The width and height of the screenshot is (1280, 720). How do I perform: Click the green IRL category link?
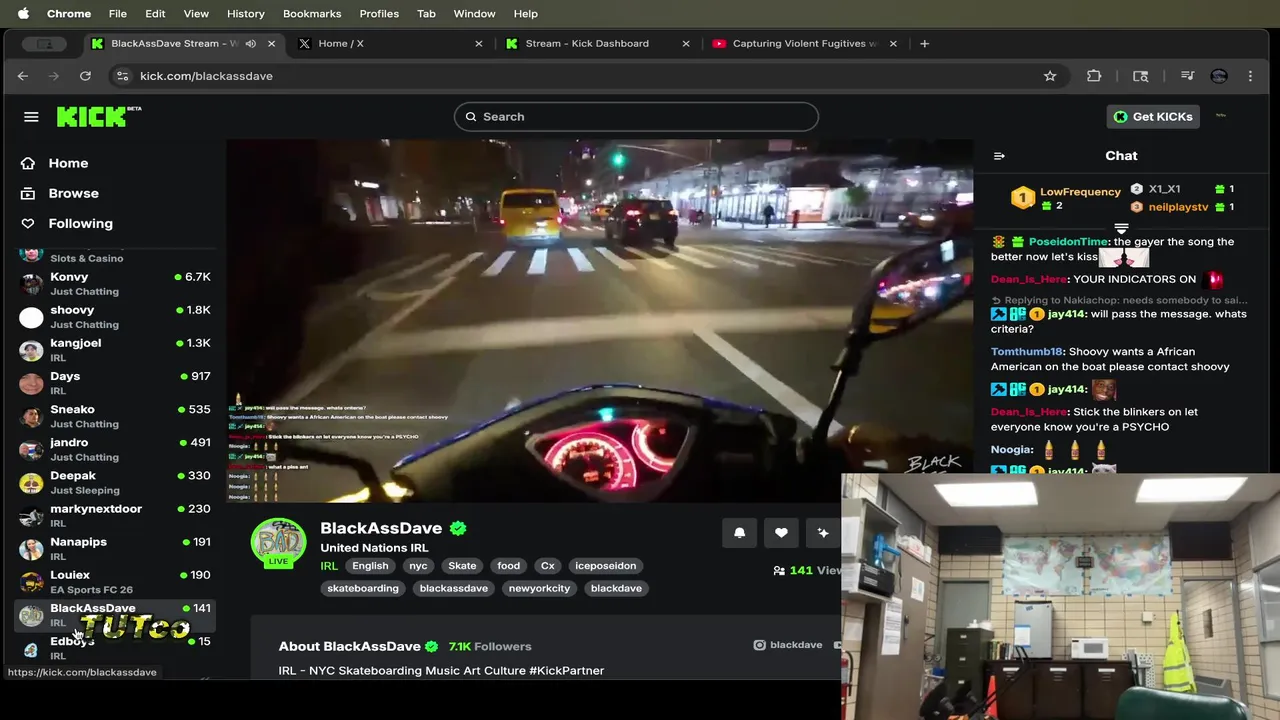point(329,566)
